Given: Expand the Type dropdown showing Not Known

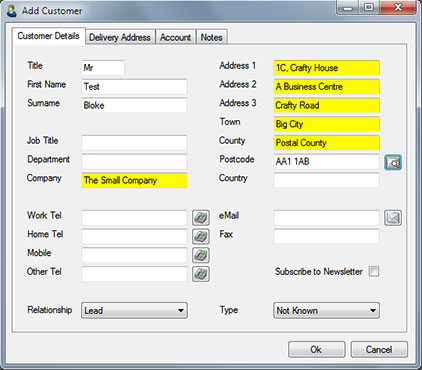Looking at the screenshot, I should tap(326, 310).
